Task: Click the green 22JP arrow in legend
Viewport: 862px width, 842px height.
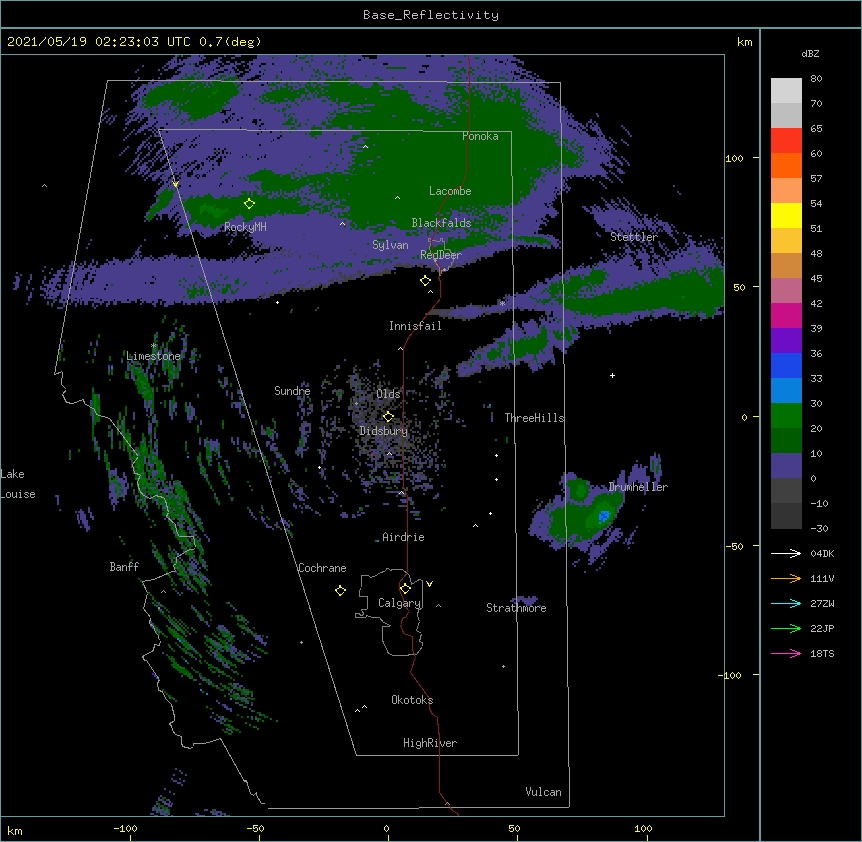Action: click(786, 628)
